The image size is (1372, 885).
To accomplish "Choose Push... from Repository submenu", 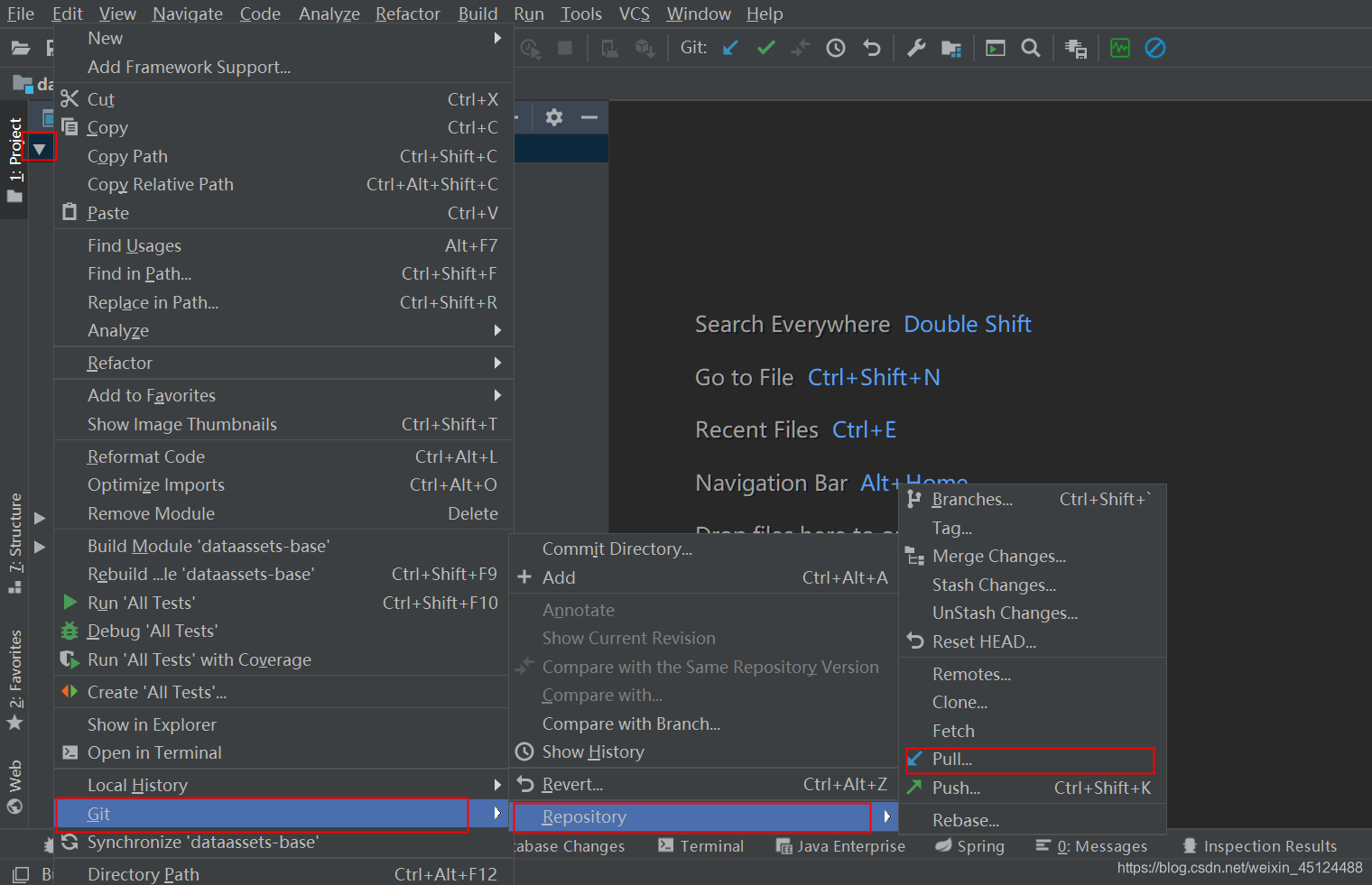I will coord(1032,788).
